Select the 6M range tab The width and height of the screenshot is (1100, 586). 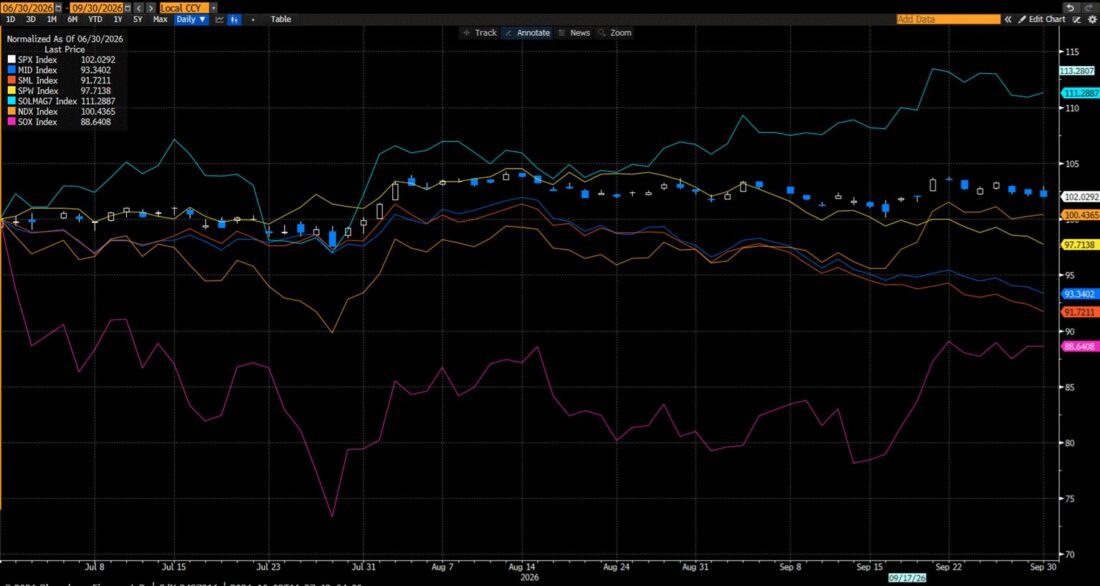pos(72,20)
